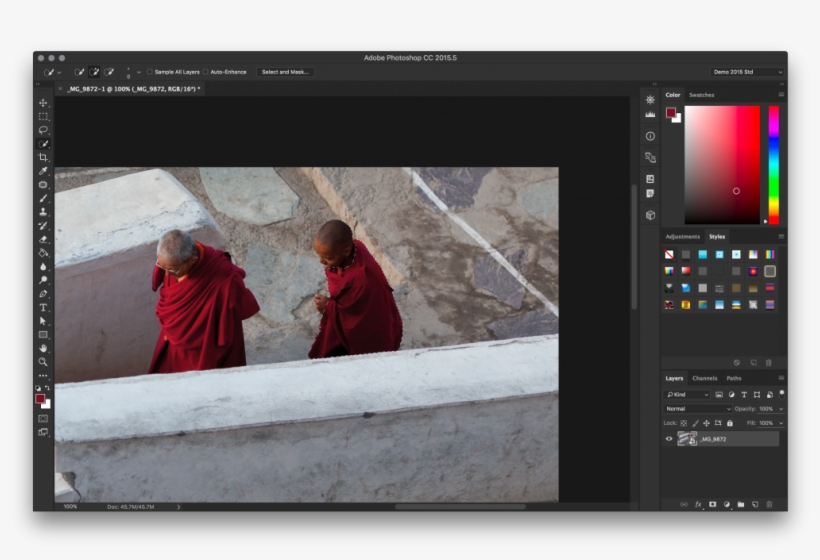Image resolution: width=820 pixels, height=560 pixels.
Task: Select the Zoom tool in toolbar
Action: [x=43, y=361]
